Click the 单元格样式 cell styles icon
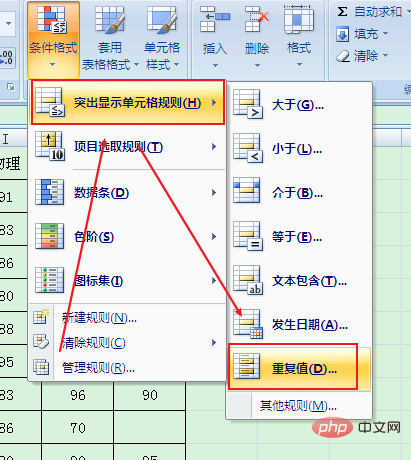 162,20
